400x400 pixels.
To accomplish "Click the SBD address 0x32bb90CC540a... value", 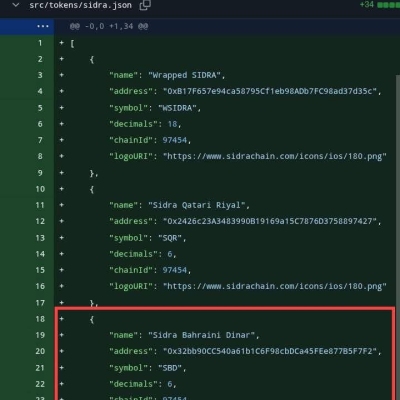I will [270, 351].
